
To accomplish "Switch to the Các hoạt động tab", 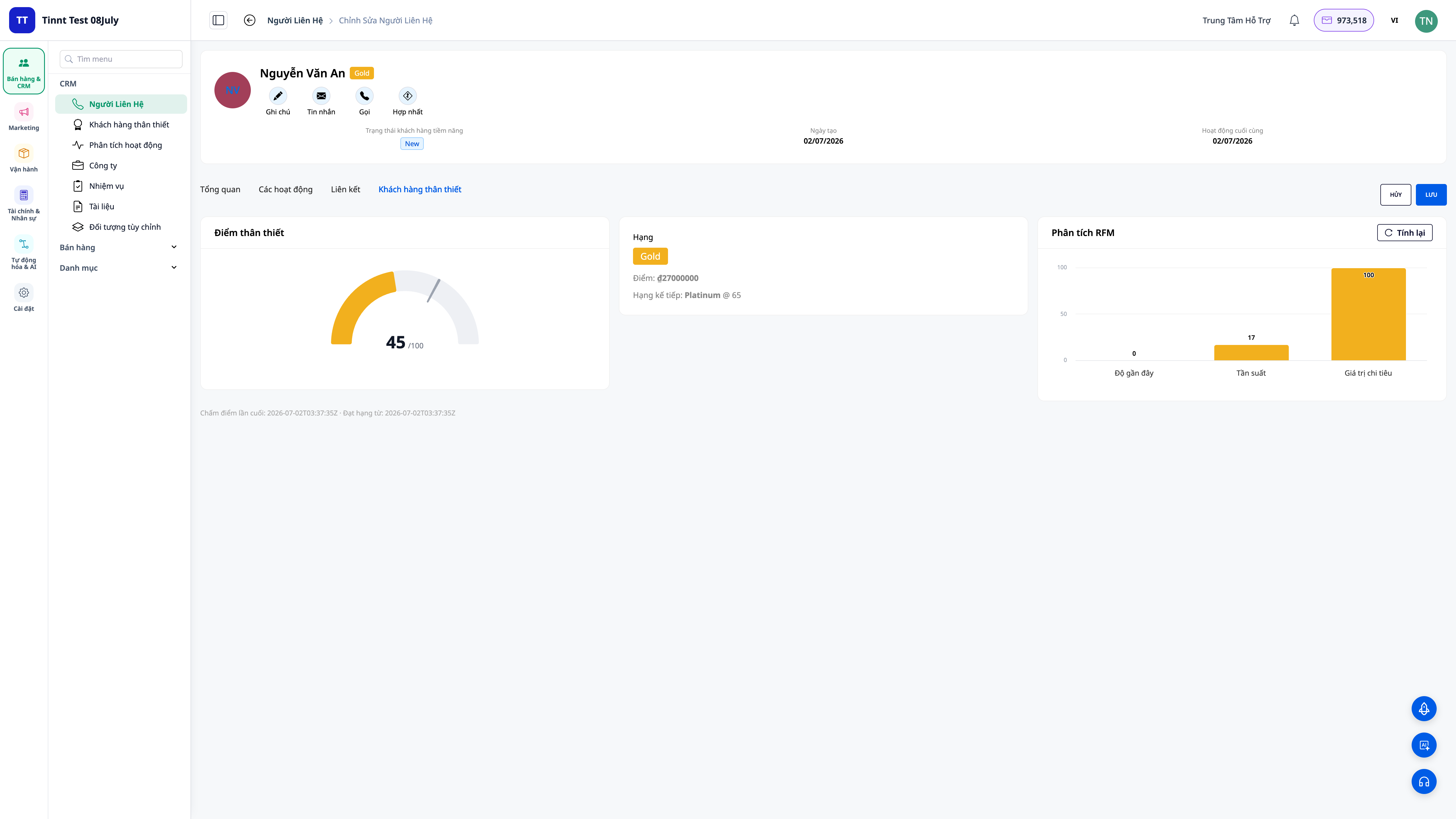I will click(286, 189).
